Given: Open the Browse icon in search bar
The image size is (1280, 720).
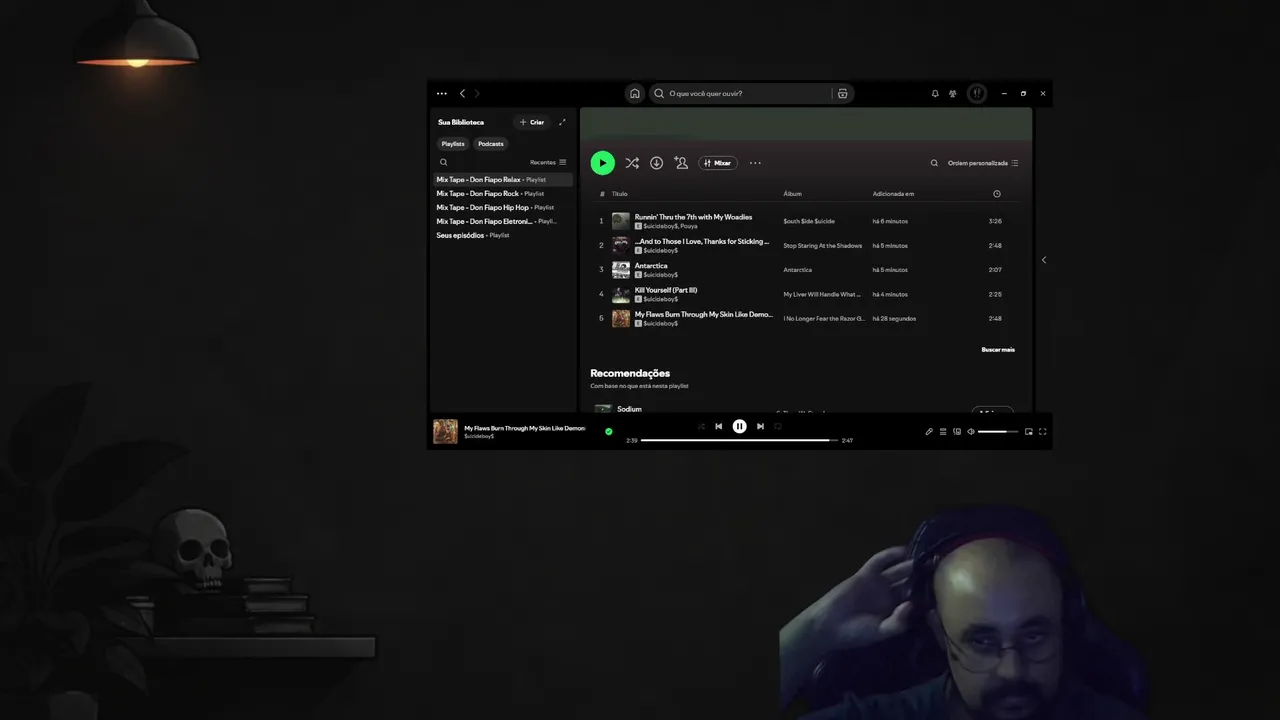Looking at the screenshot, I should (x=842, y=93).
